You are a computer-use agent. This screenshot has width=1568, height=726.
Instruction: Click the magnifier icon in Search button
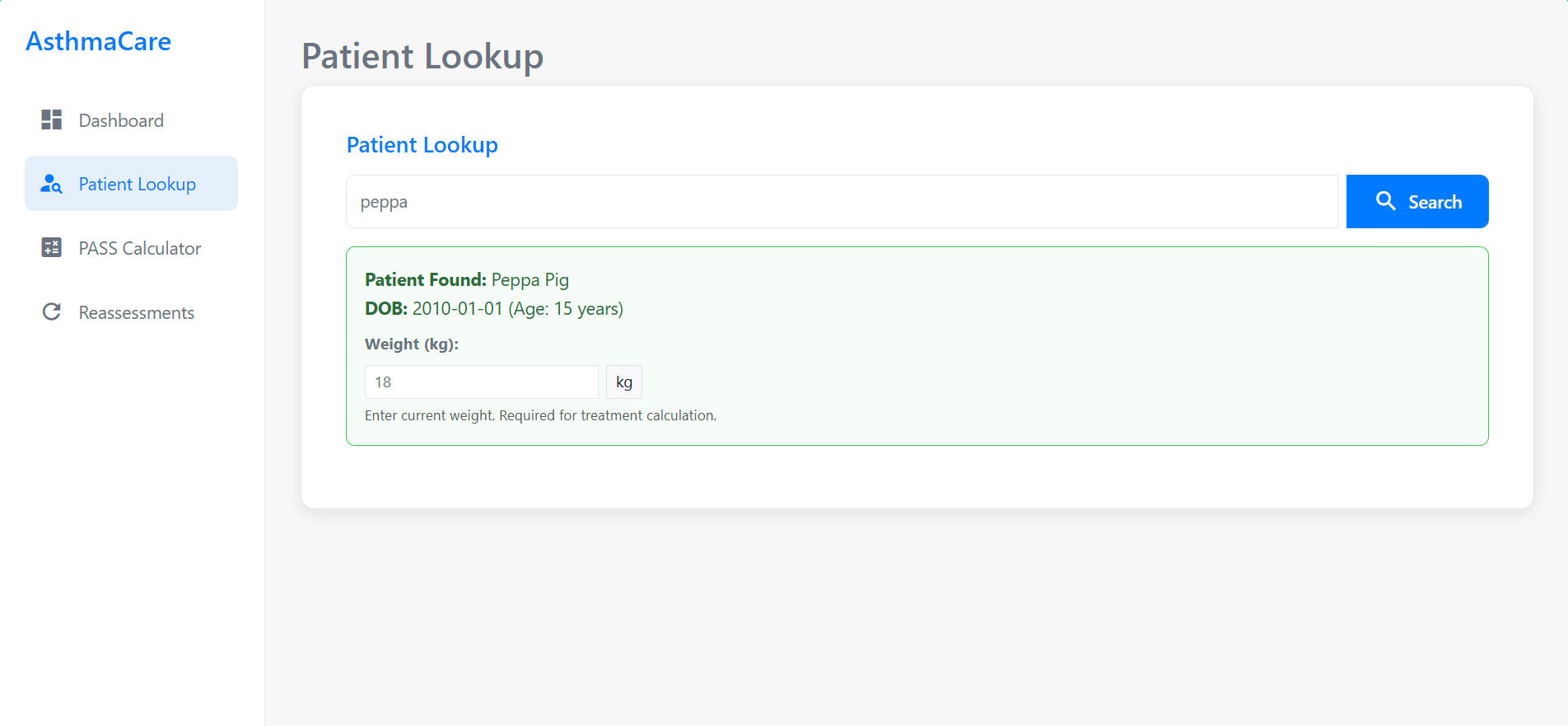(x=1385, y=201)
